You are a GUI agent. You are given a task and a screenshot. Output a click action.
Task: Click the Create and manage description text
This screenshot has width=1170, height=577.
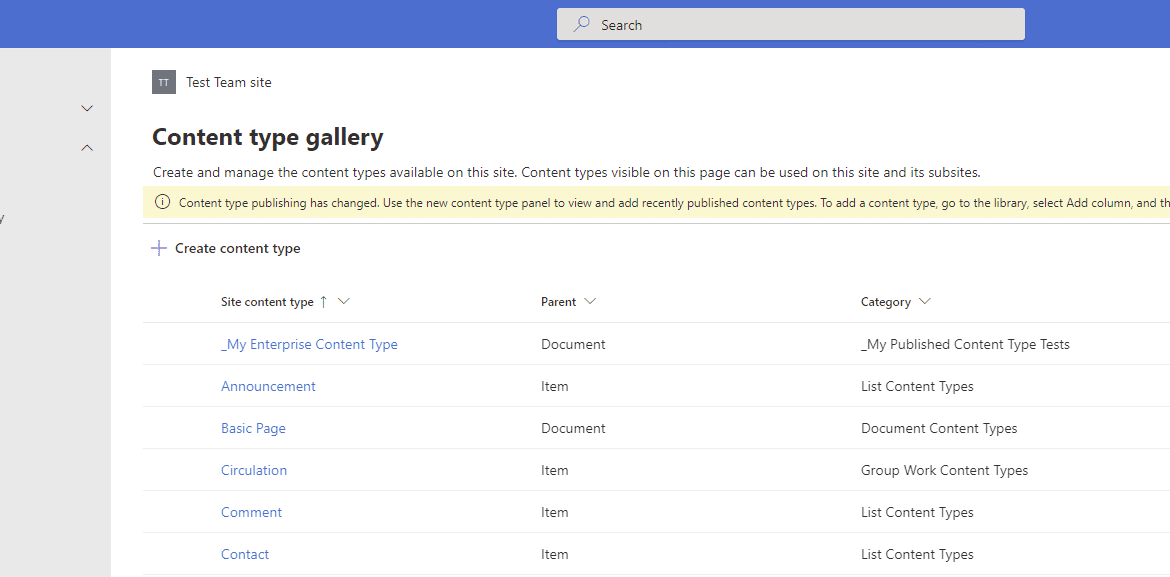566,172
